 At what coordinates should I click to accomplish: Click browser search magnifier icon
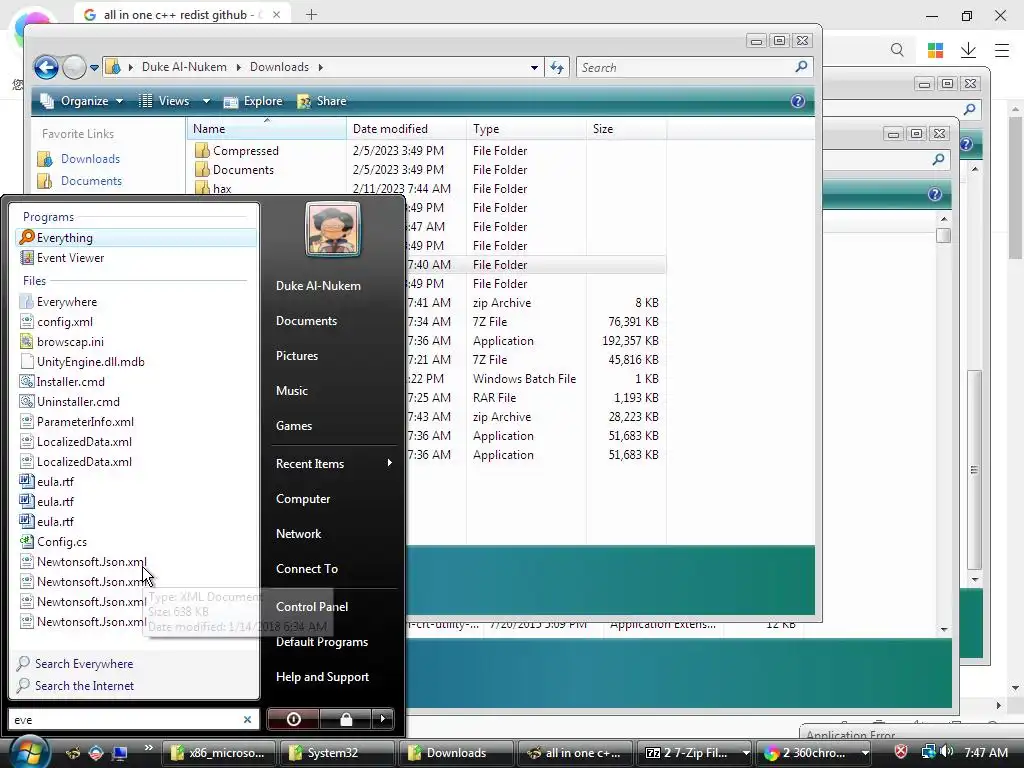click(x=897, y=50)
